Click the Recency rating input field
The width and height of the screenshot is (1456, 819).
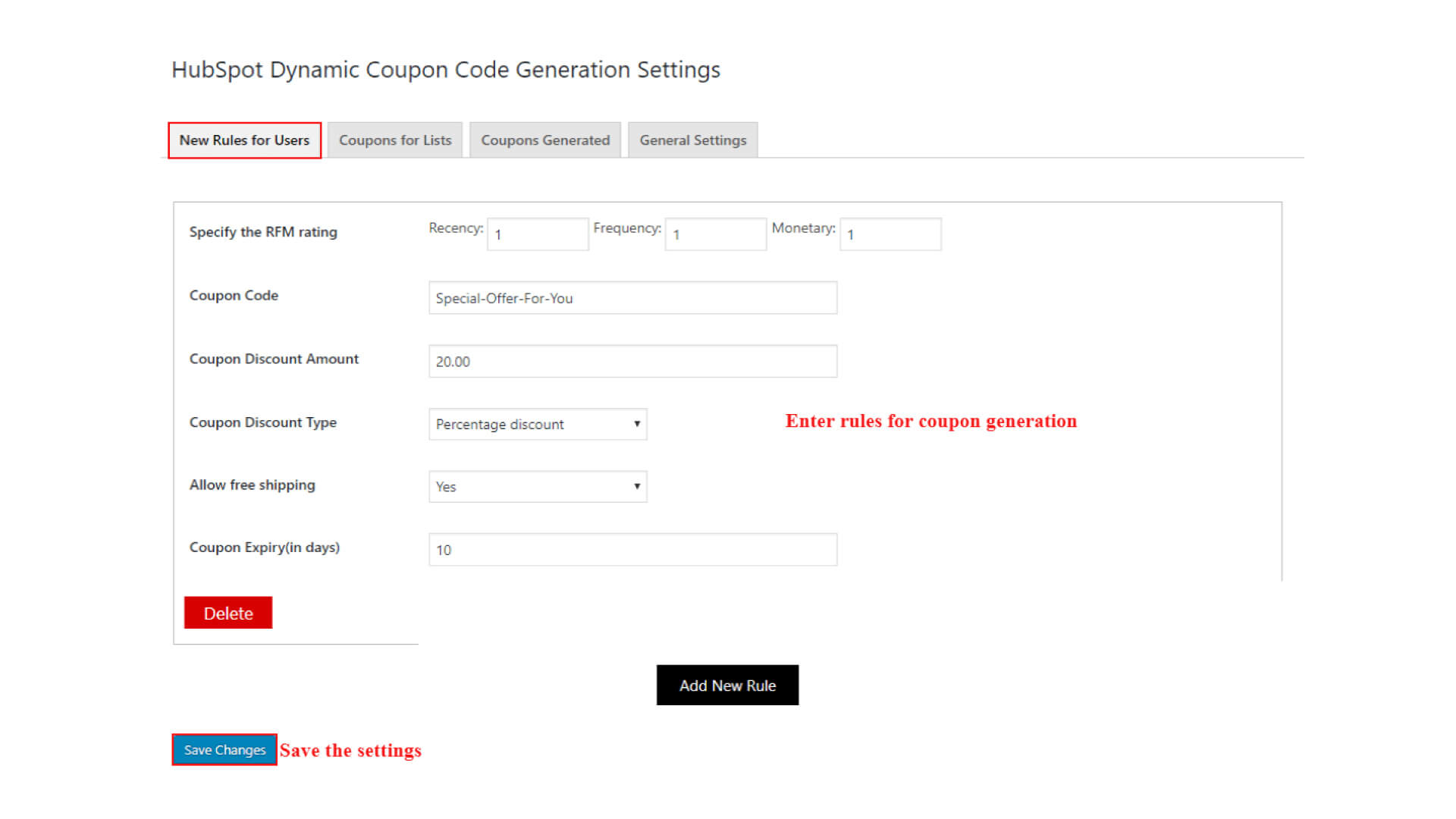click(x=537, y=234)
